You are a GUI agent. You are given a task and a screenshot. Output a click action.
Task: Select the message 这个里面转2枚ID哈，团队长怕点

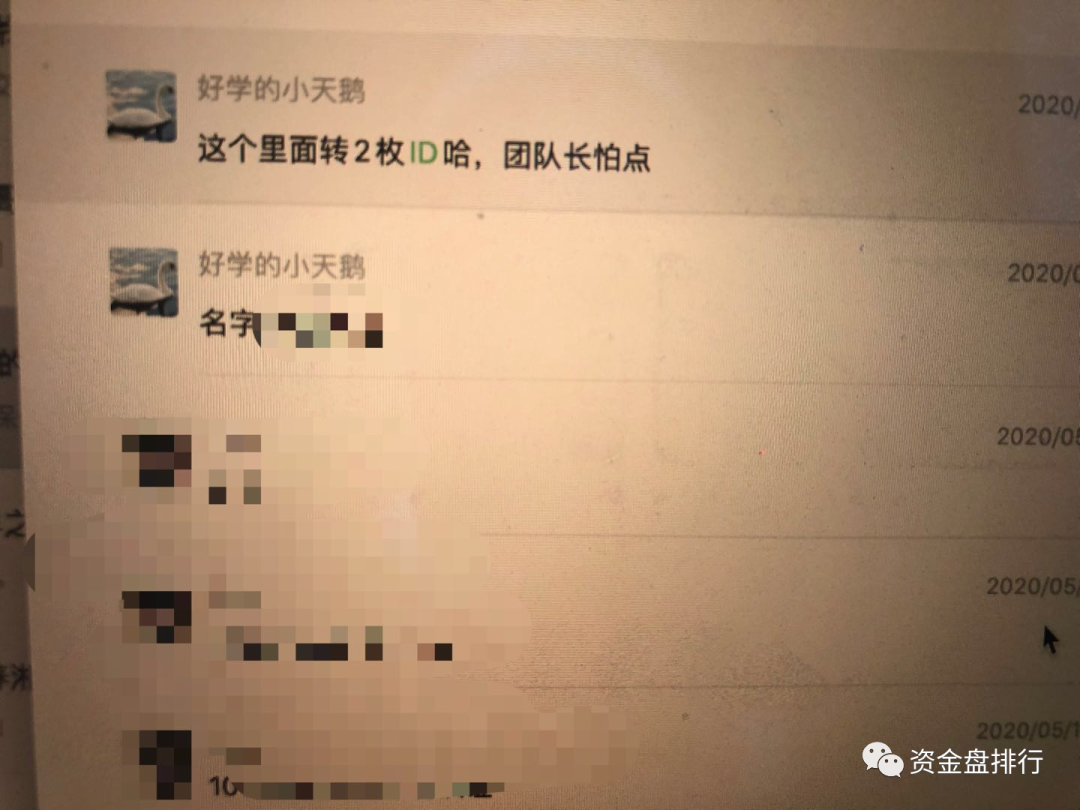click(424, 153)
